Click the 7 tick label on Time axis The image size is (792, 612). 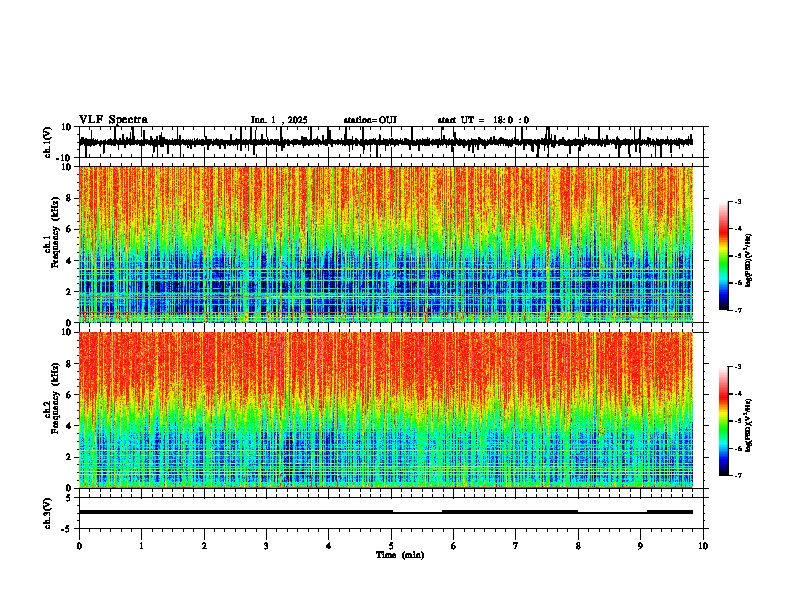pos(516,546)
